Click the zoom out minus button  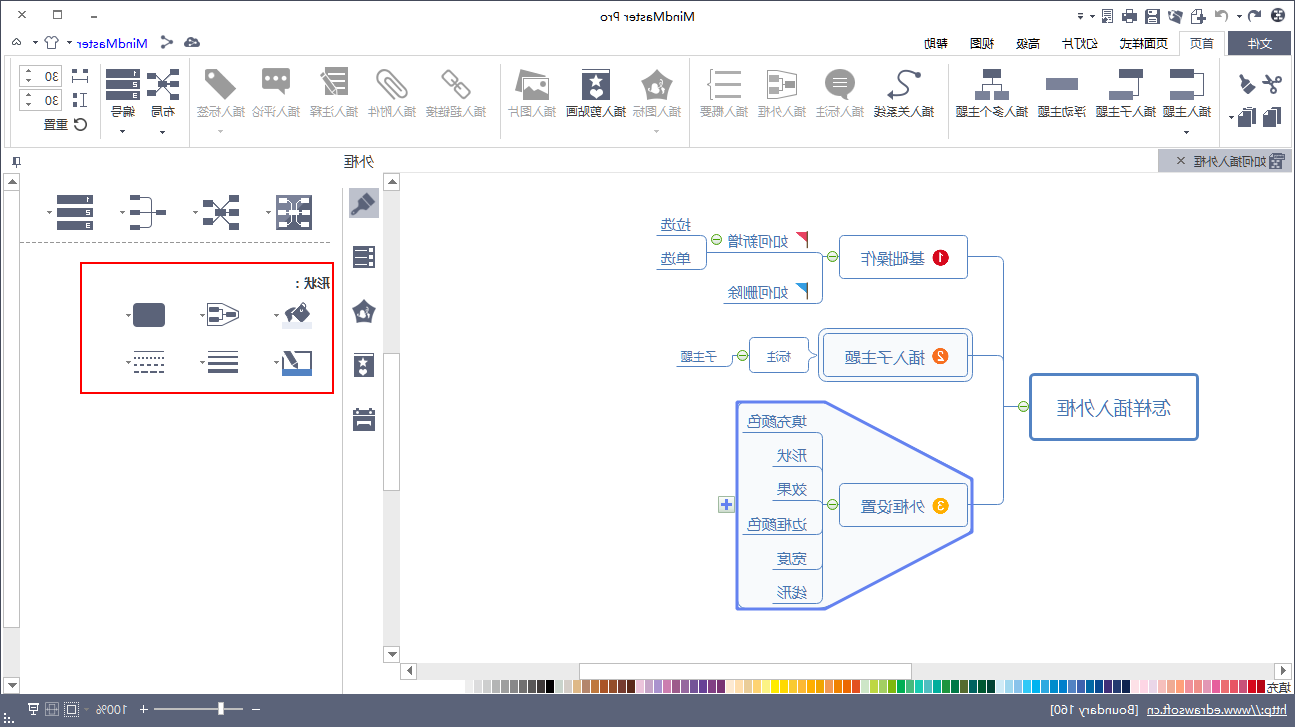click(255, 709)
